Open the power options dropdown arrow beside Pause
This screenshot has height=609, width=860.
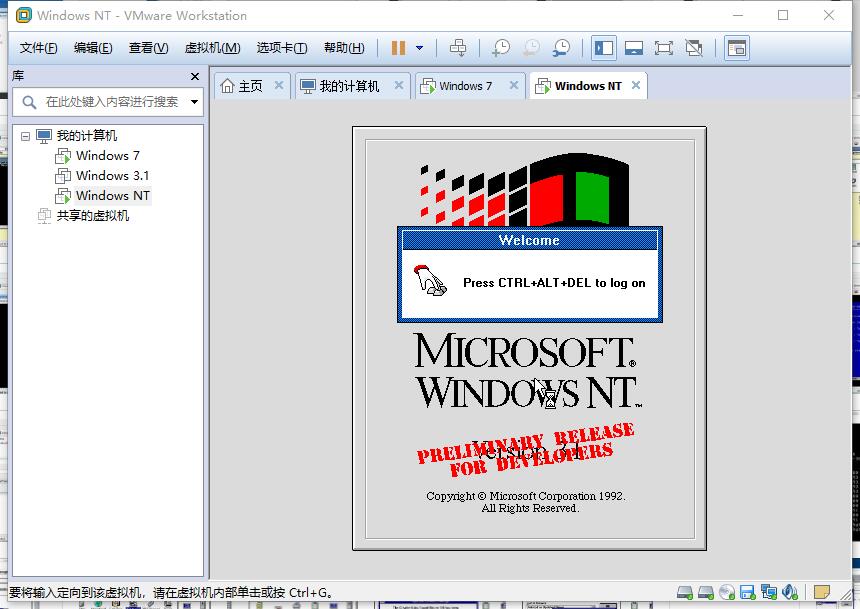pyautogui.click(x=420, y=48)
